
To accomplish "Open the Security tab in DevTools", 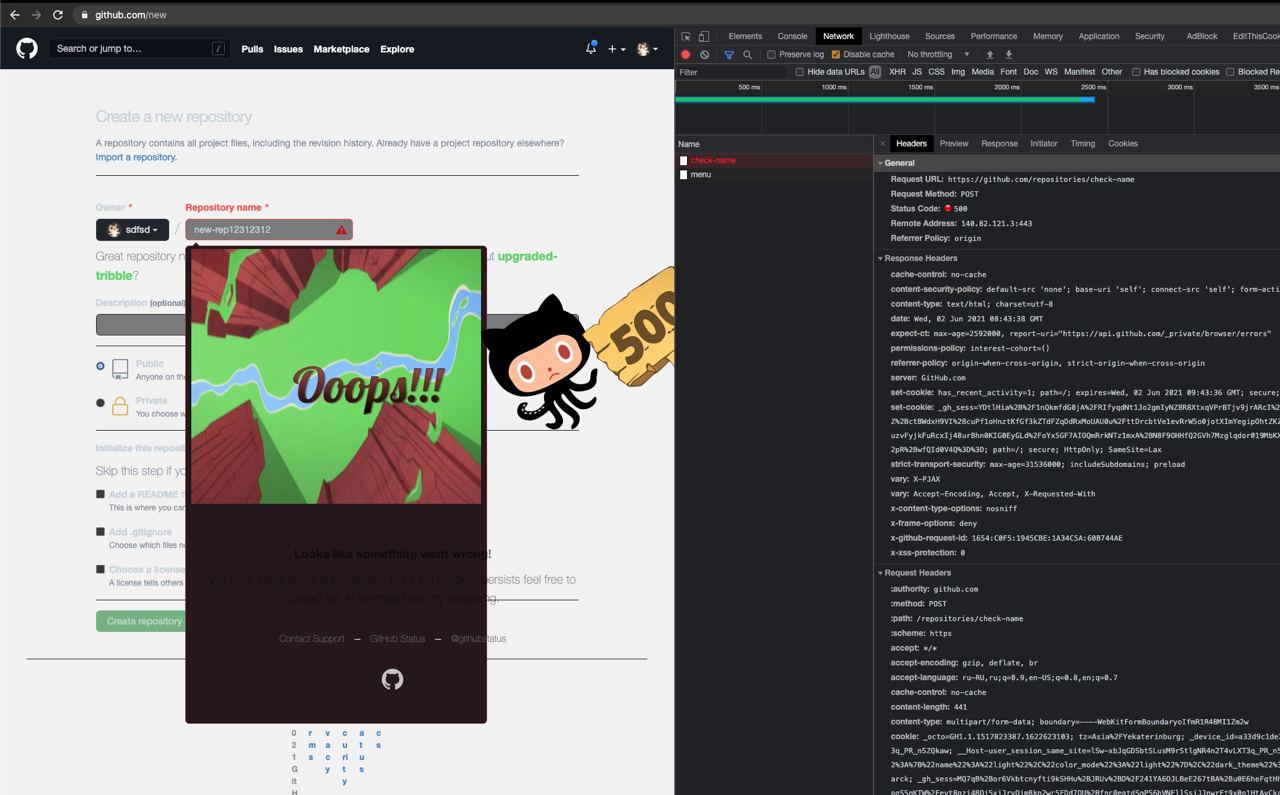I will coord(1150,36).
